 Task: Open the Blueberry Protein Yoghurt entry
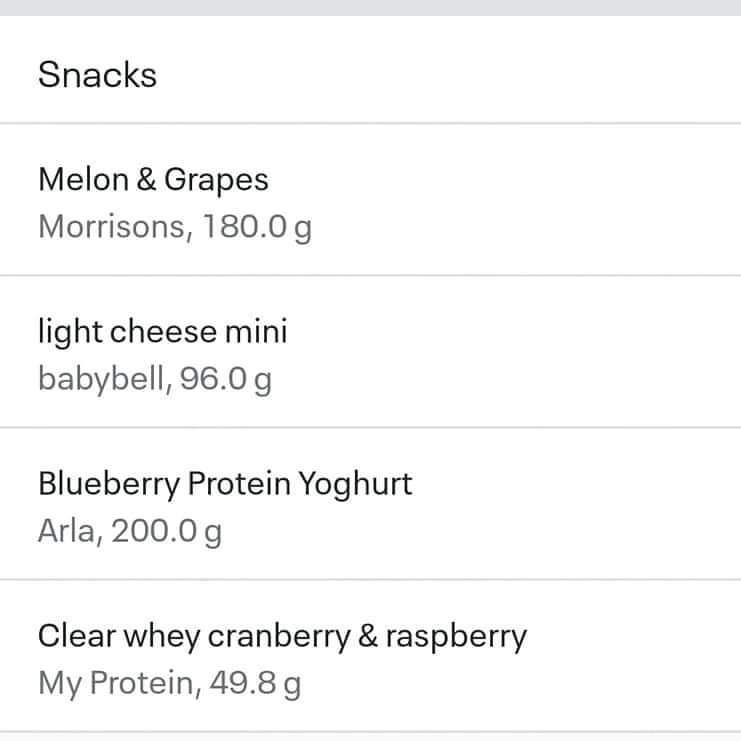[370, 504]
